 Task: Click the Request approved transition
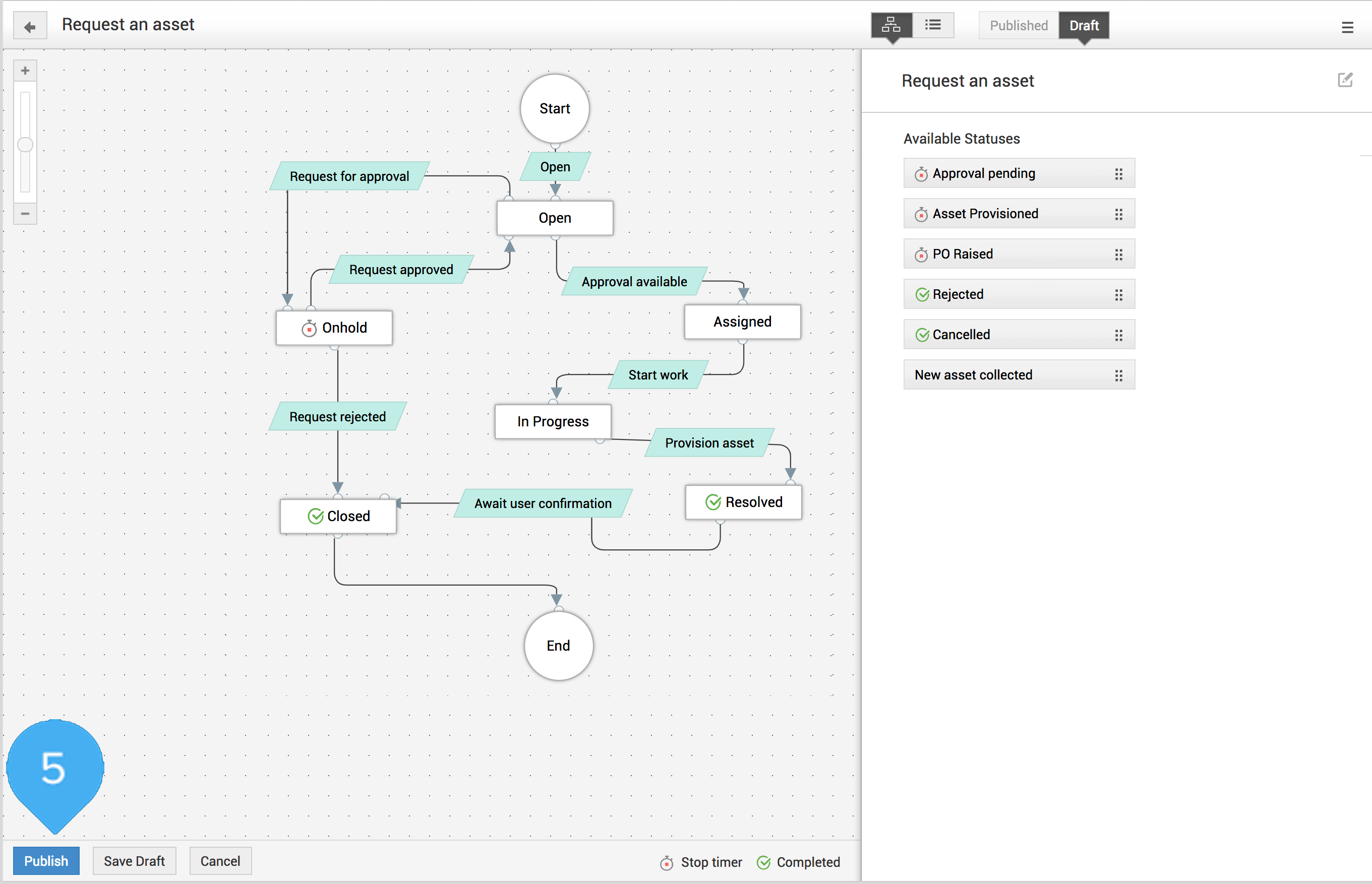pos(401,270)
